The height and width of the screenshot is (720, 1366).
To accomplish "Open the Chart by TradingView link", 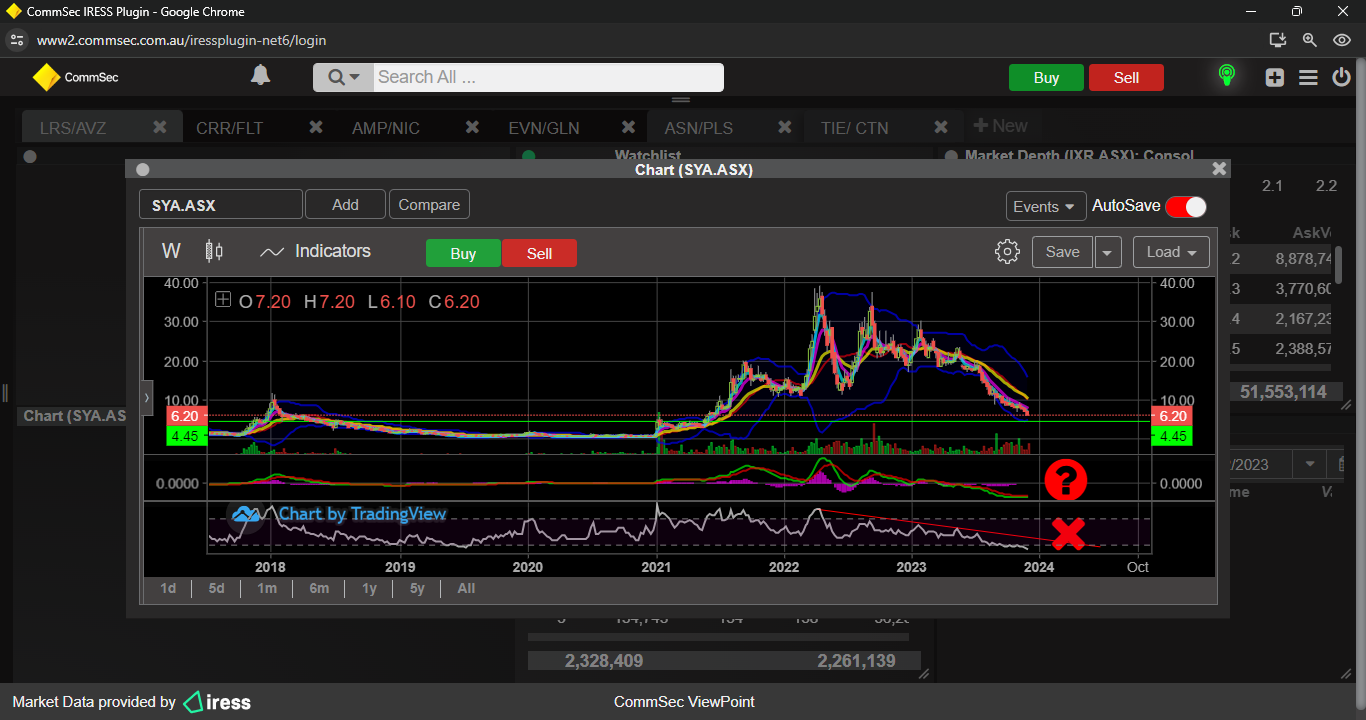I will click(339, 514).
